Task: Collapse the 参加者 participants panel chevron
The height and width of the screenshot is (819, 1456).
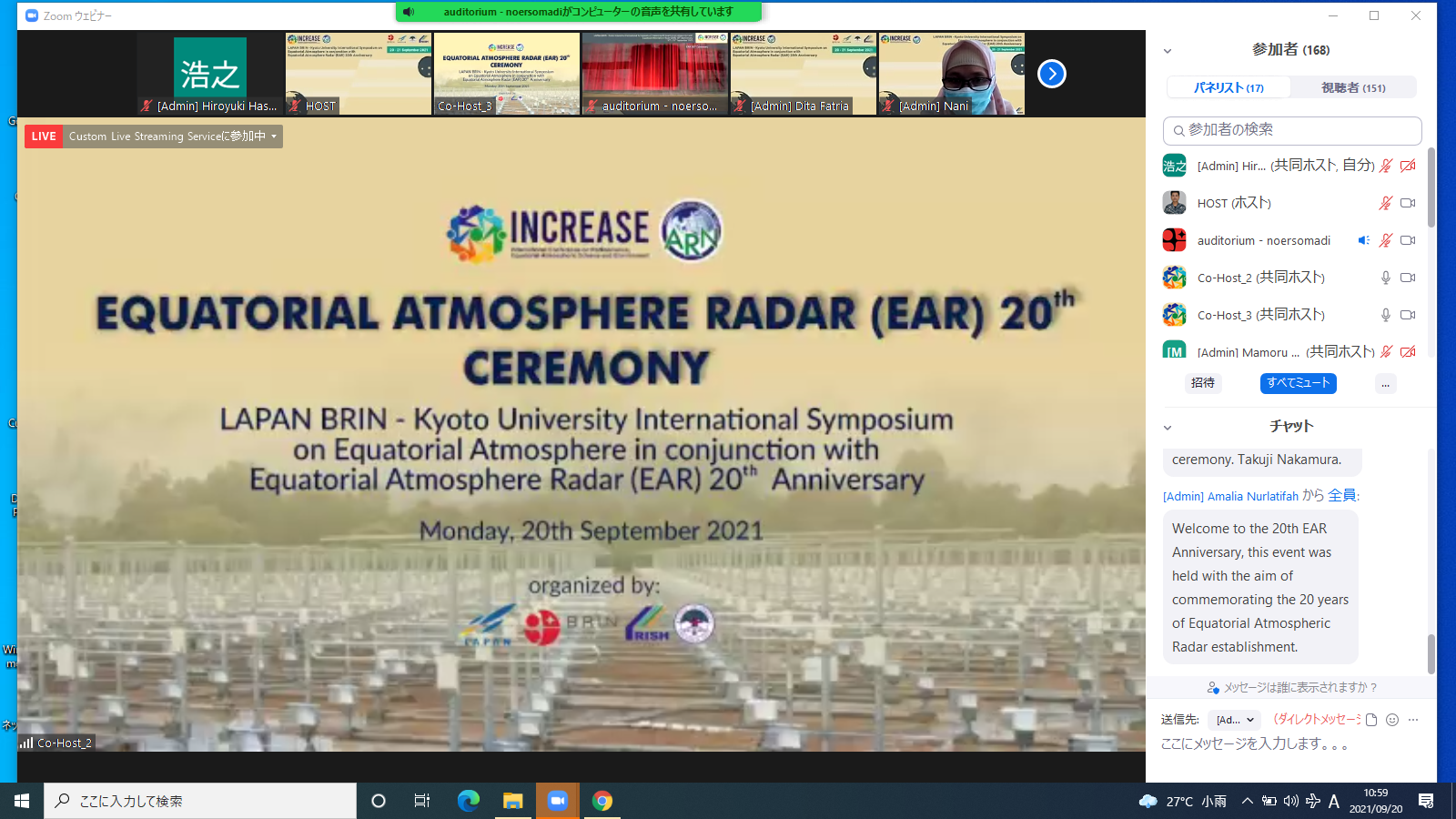Action: tap(1168, 51)
